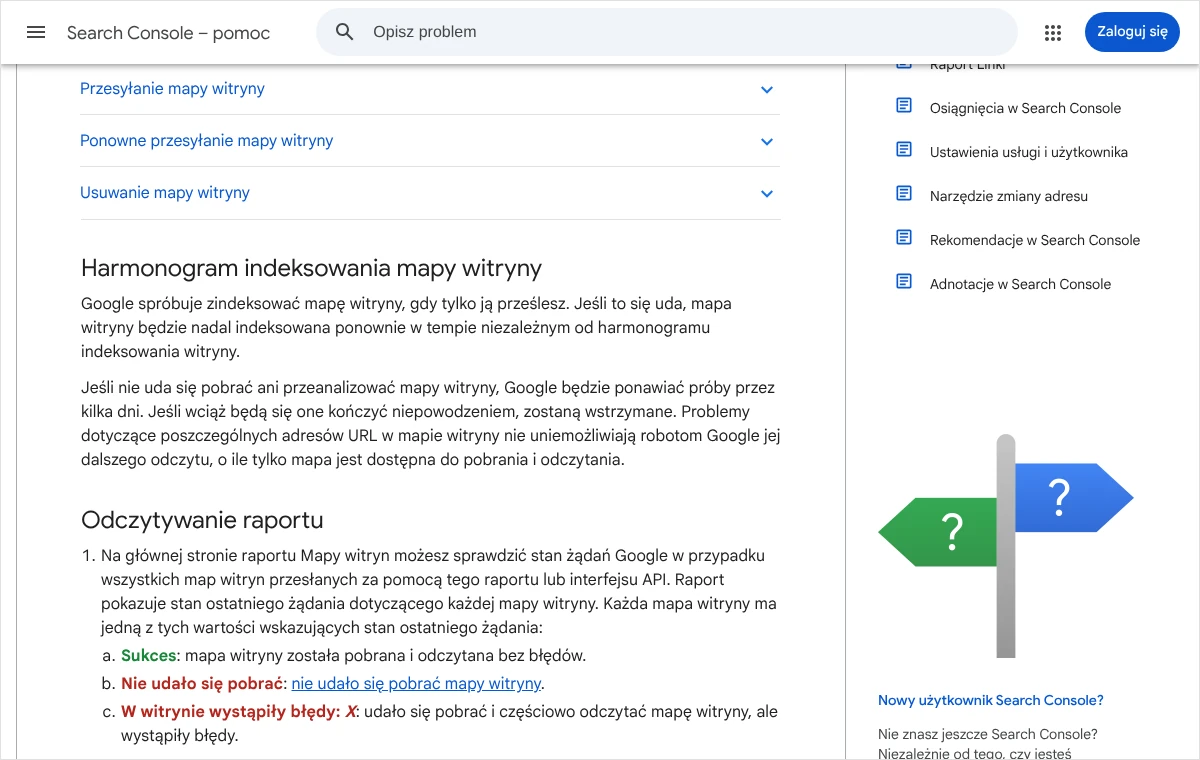1200x760 pixels.
Task: Click the search magnifier icon
Action: (x=345, y=32)
